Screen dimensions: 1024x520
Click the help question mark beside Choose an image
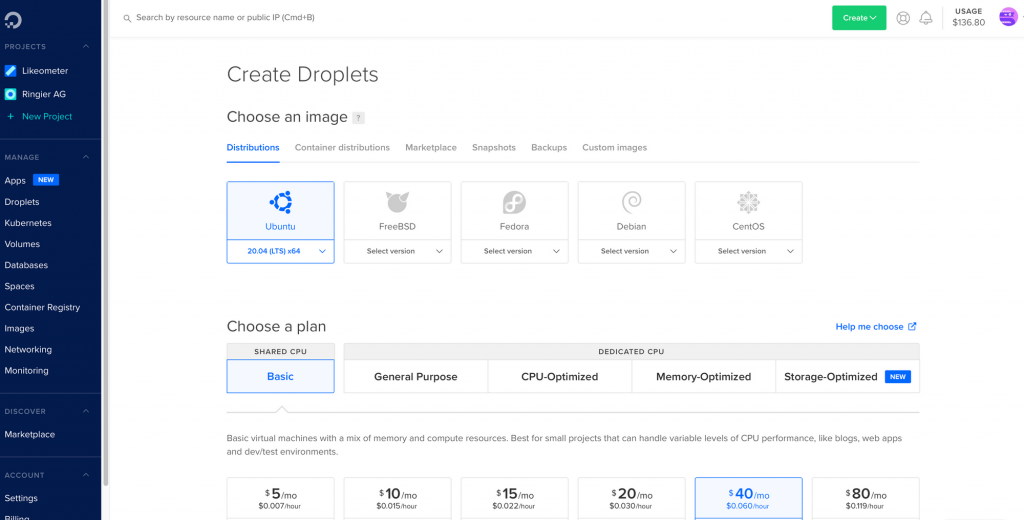pyautogui.click(x=358, y=118)
